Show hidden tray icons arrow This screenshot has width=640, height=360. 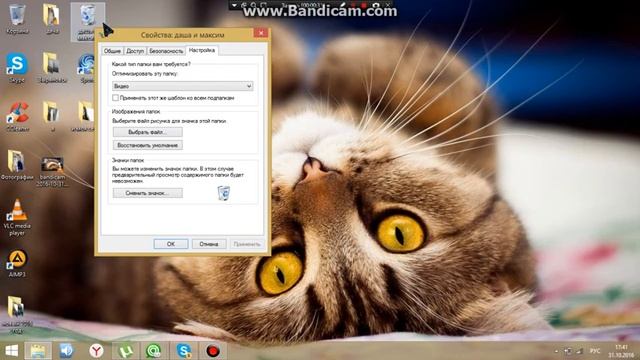pos(556,351)
